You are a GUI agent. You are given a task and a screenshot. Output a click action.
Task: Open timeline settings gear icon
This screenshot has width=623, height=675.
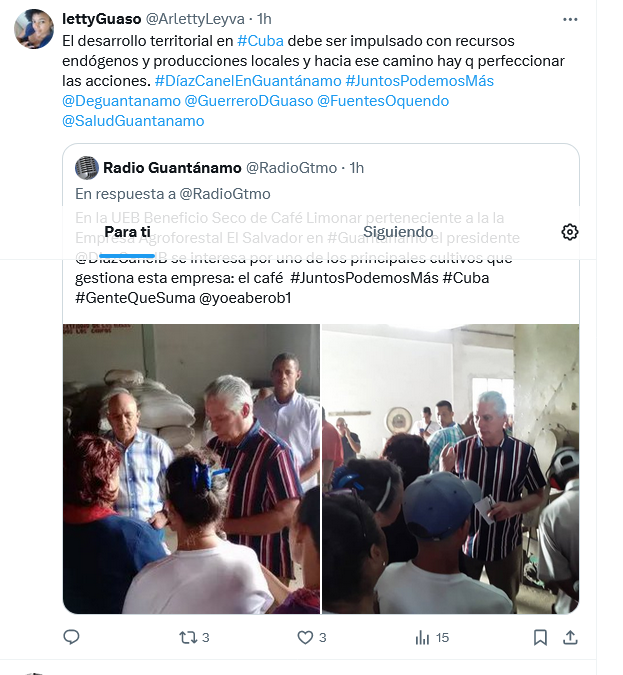(570, 232)
